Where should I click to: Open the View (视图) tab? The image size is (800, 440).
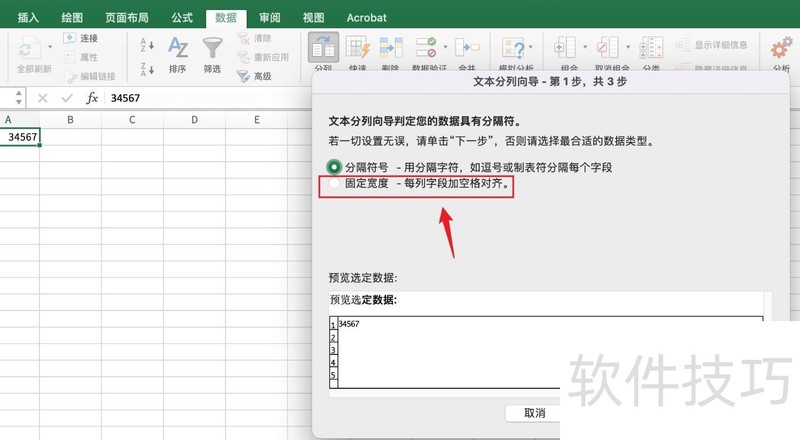(x=313, y=18)
